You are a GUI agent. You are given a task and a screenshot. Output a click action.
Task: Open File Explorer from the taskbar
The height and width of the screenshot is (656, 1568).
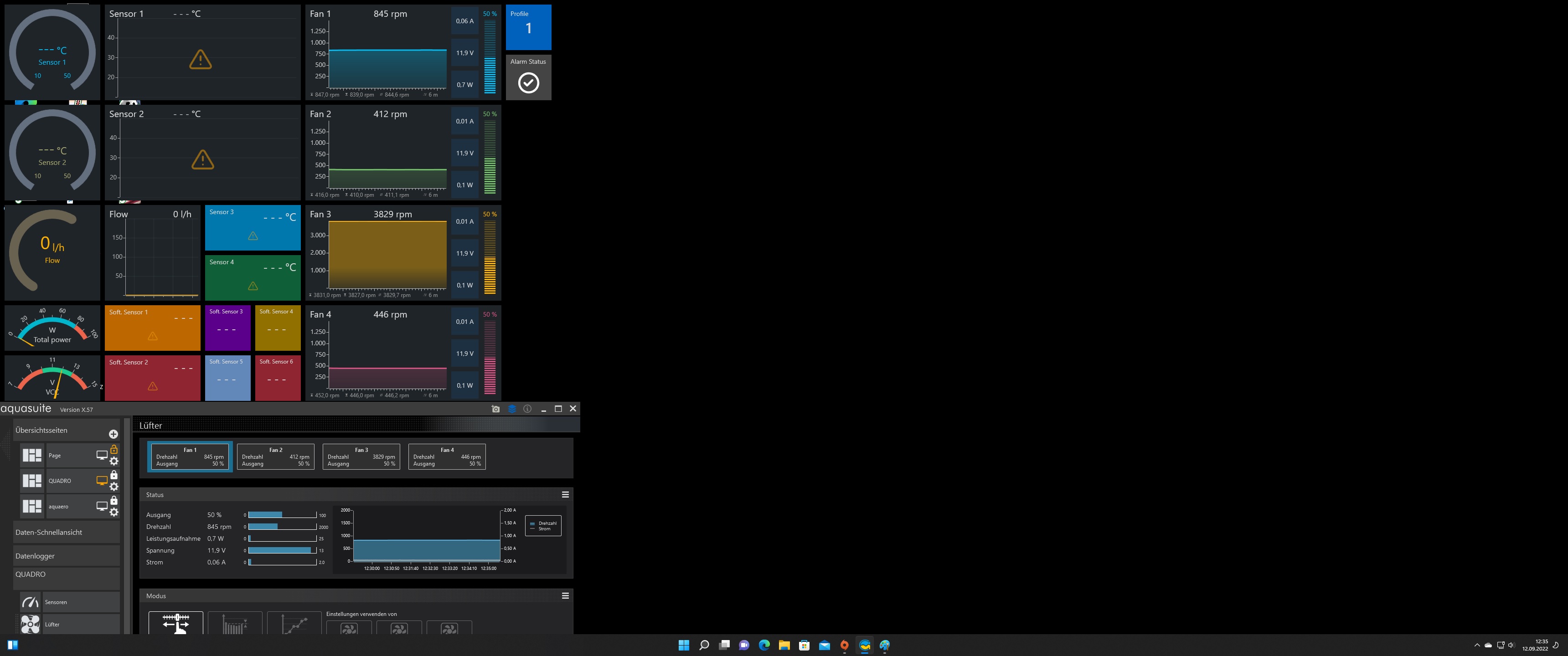(x=784, y=645)
